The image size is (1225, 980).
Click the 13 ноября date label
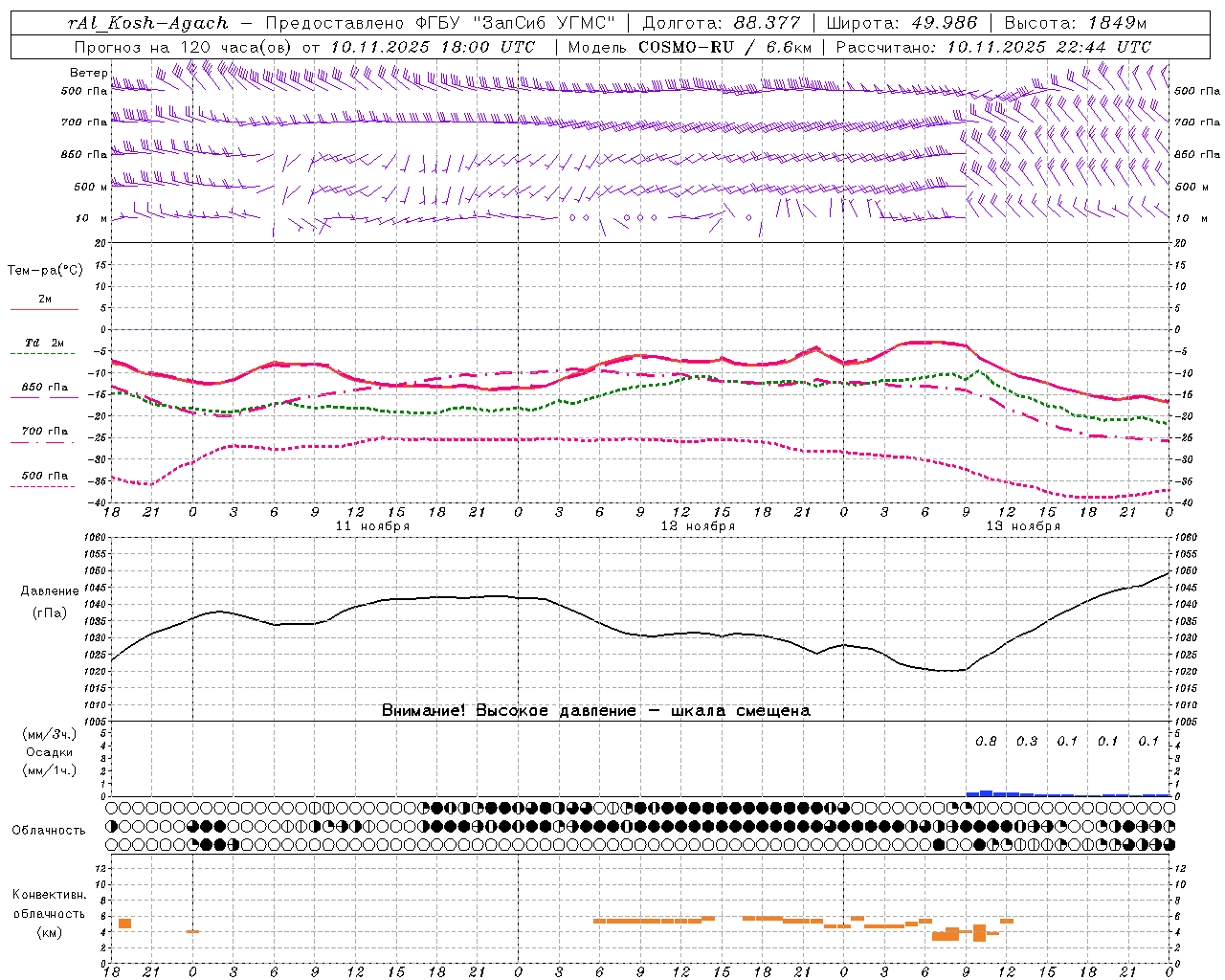pos(1023,526)
